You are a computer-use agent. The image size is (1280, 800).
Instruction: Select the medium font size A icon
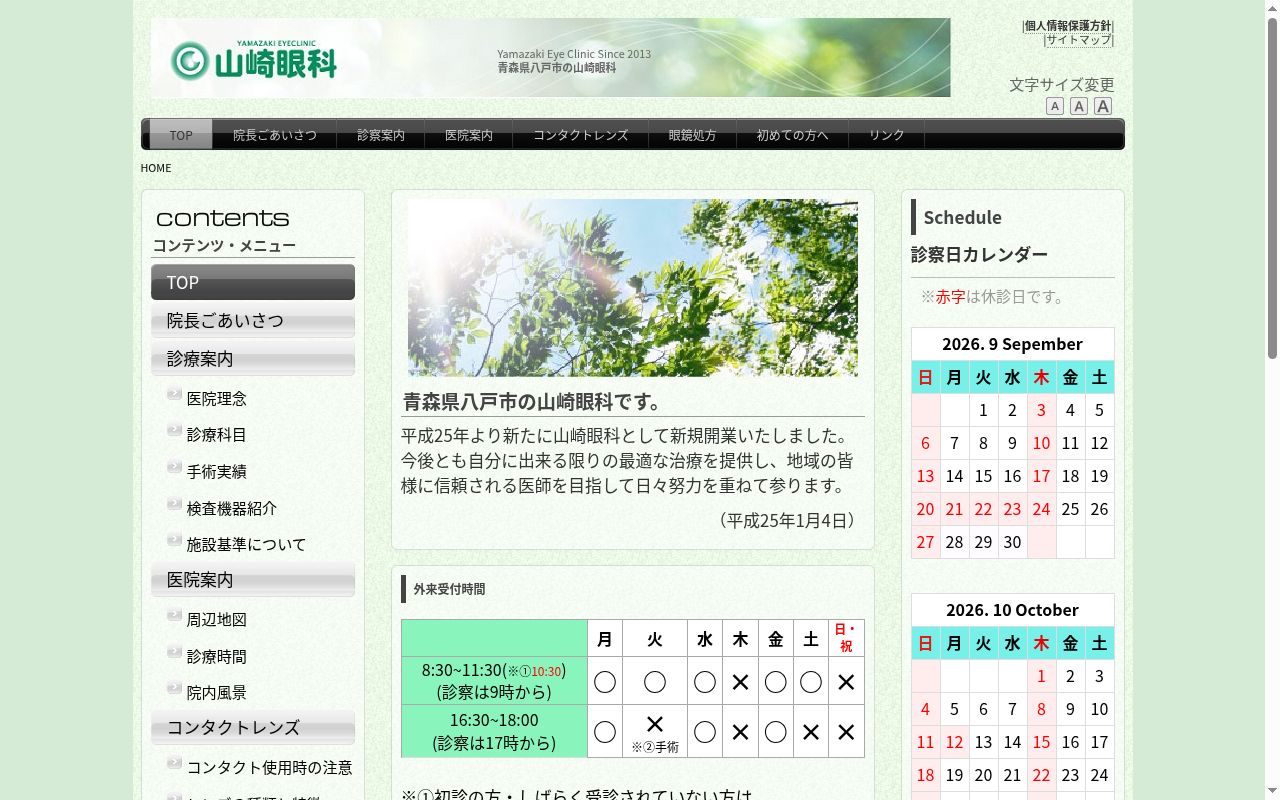coord(1079,106)
